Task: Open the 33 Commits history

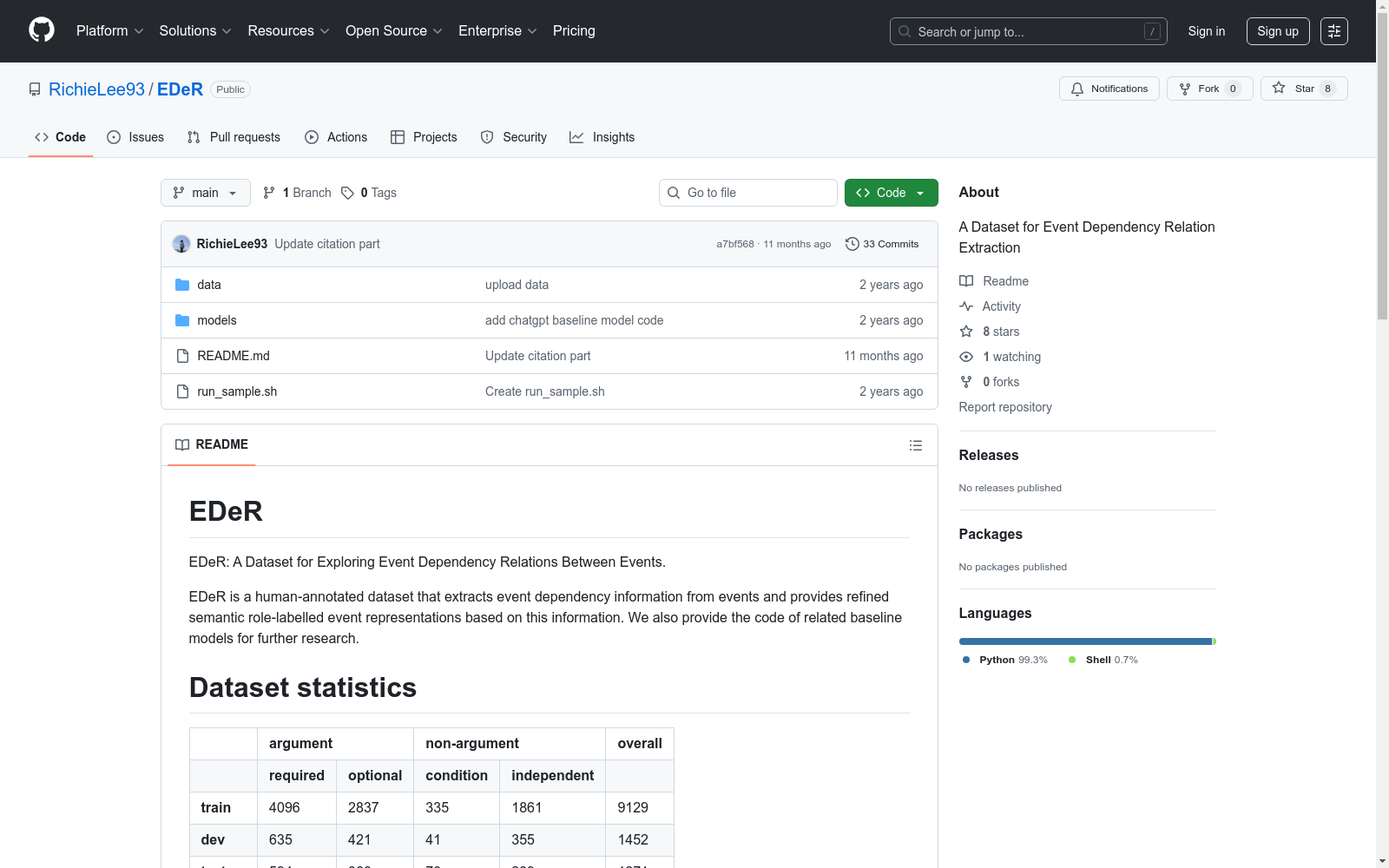Action: pos(882,244)
